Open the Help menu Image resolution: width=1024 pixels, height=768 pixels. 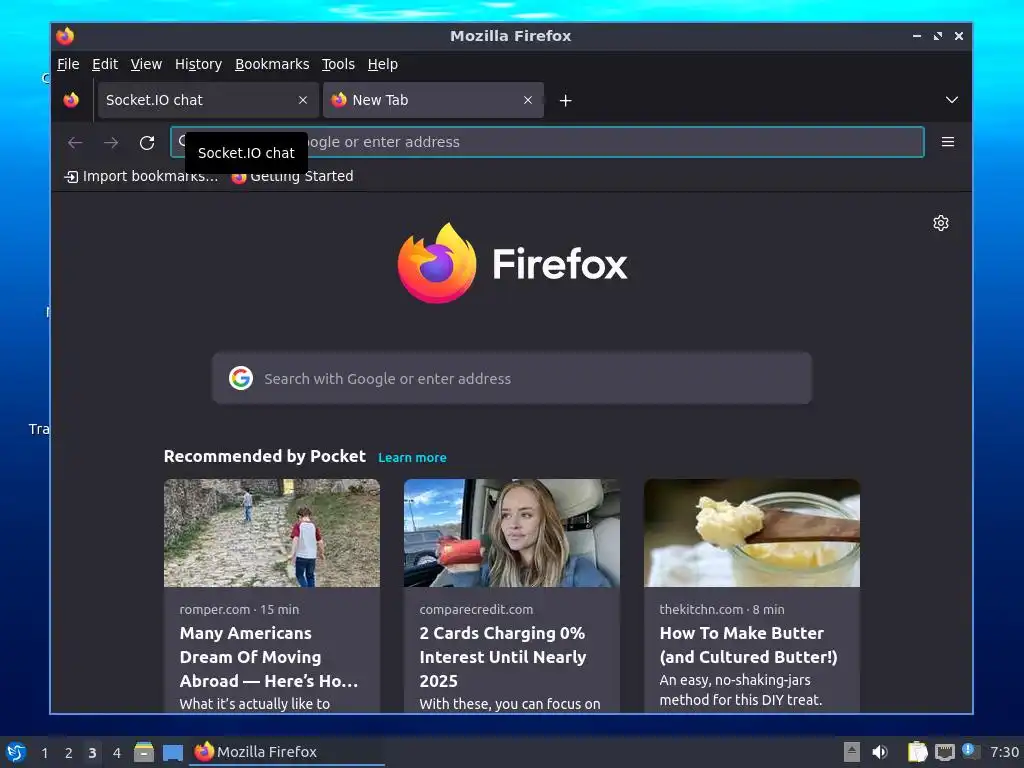pos(382,64)
